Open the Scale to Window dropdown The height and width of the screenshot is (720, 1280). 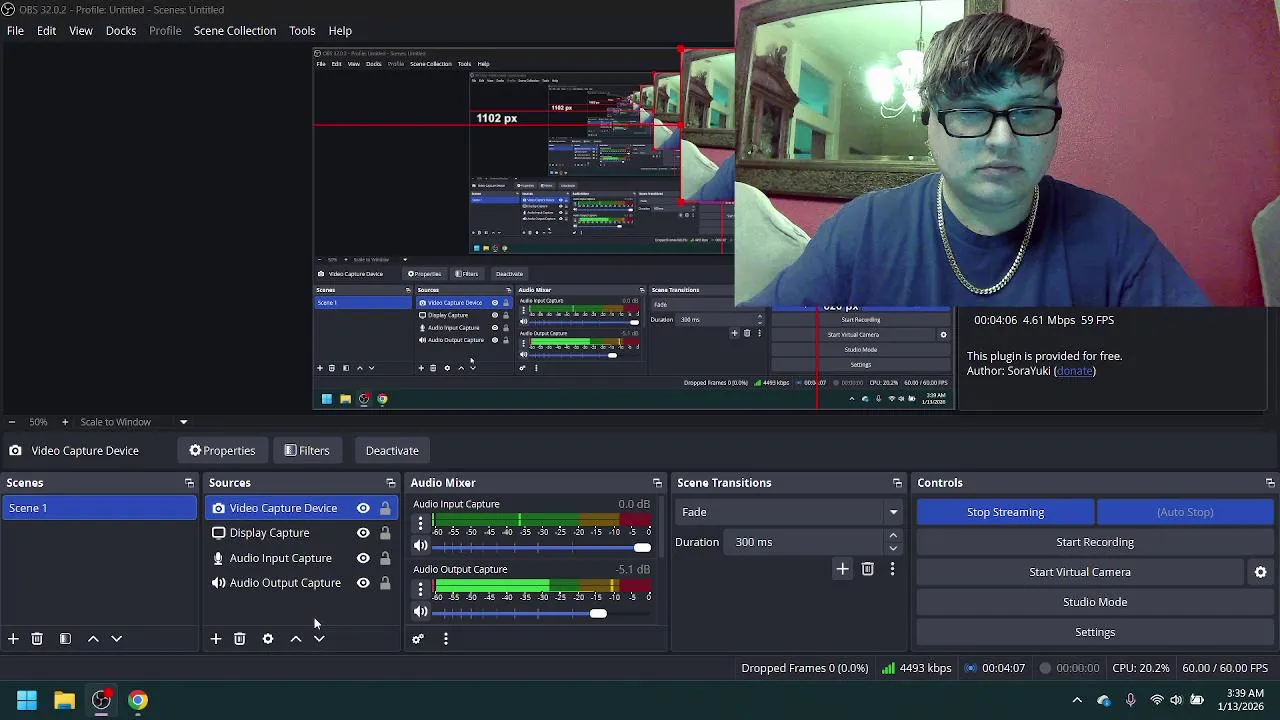click(x=134, y=422)
